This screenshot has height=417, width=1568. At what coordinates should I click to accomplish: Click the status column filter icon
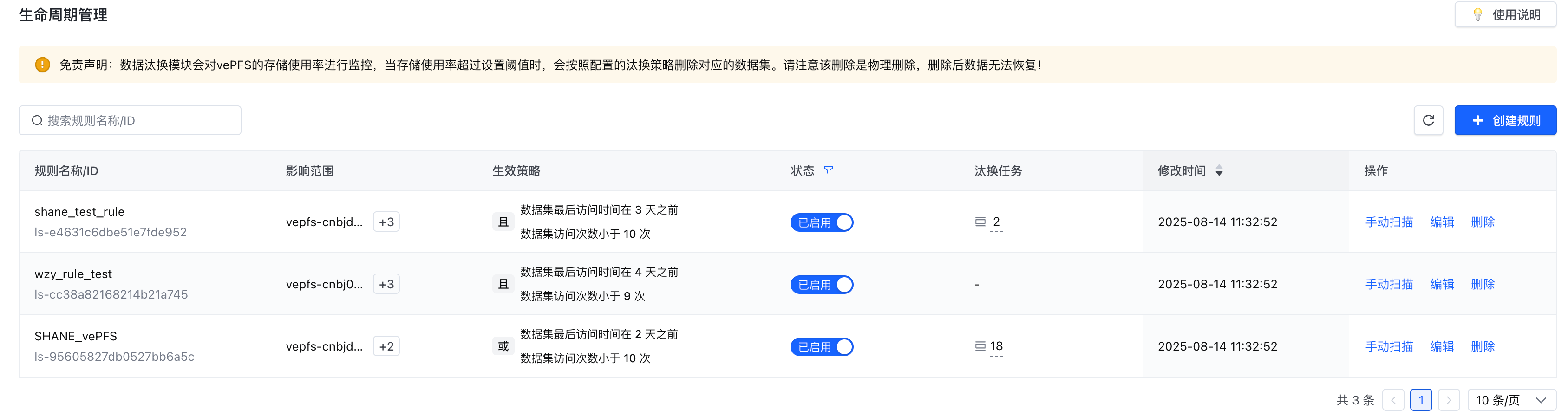pos(829,170)
